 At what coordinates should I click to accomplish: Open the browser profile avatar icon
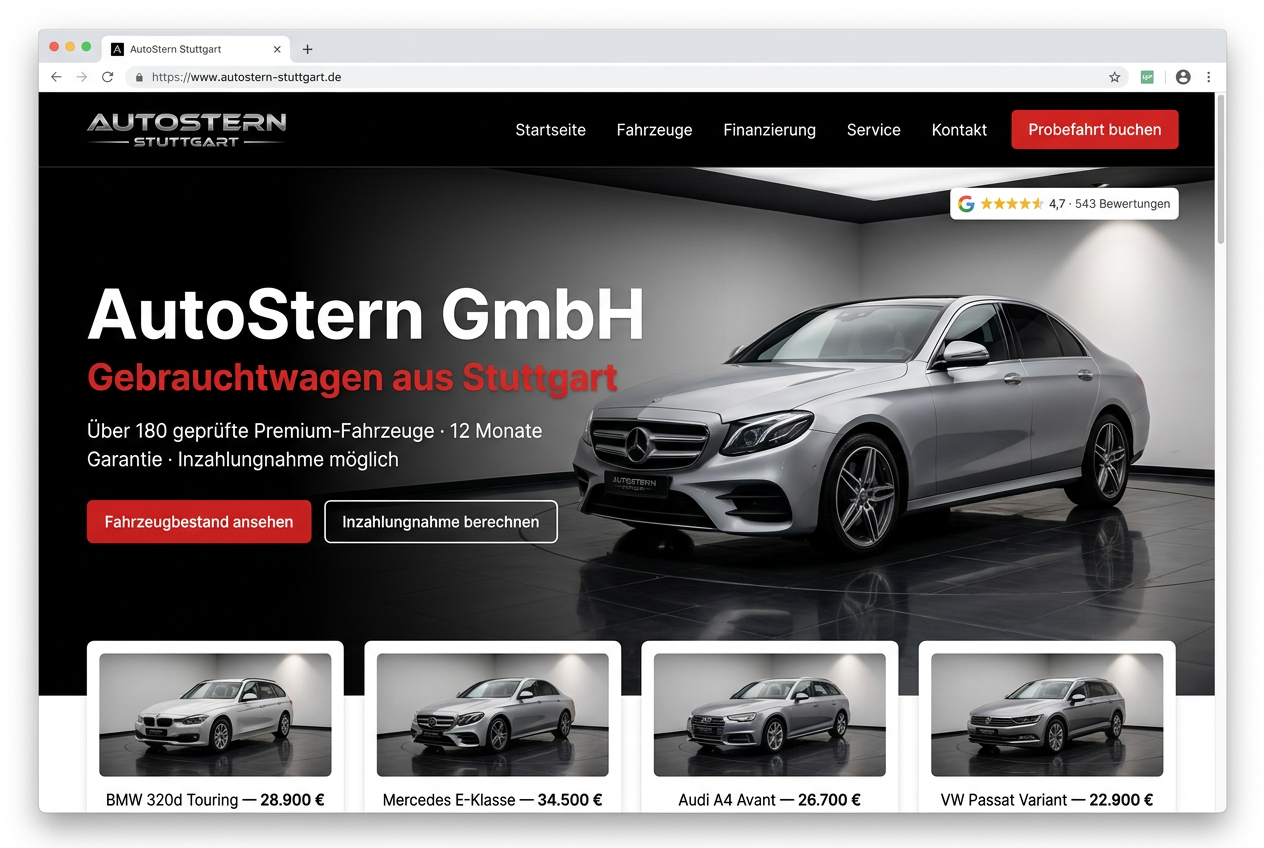tap(1183, 77)
